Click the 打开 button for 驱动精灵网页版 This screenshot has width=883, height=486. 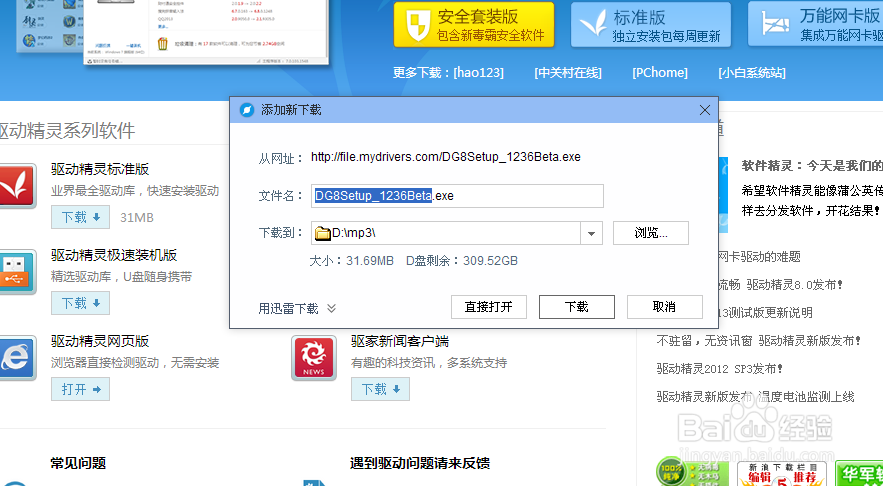(x=80, y=389)
